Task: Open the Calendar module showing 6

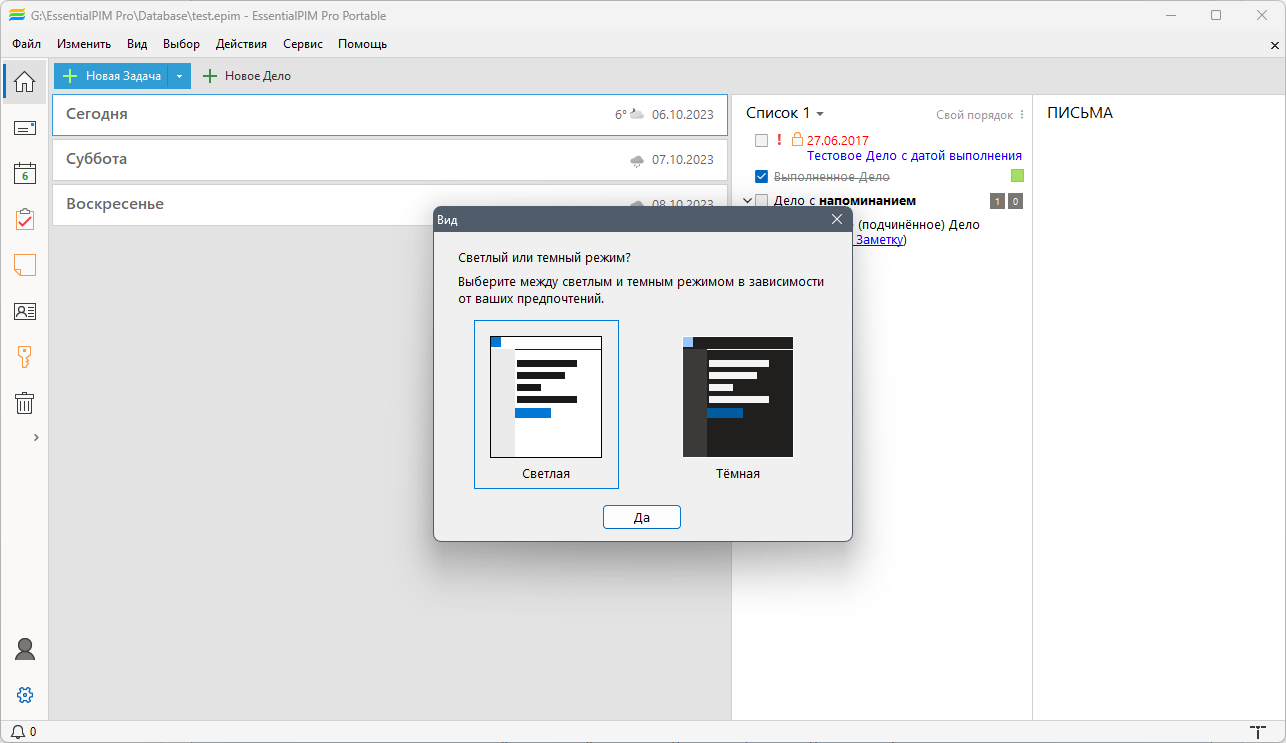Action: [24, 174]
